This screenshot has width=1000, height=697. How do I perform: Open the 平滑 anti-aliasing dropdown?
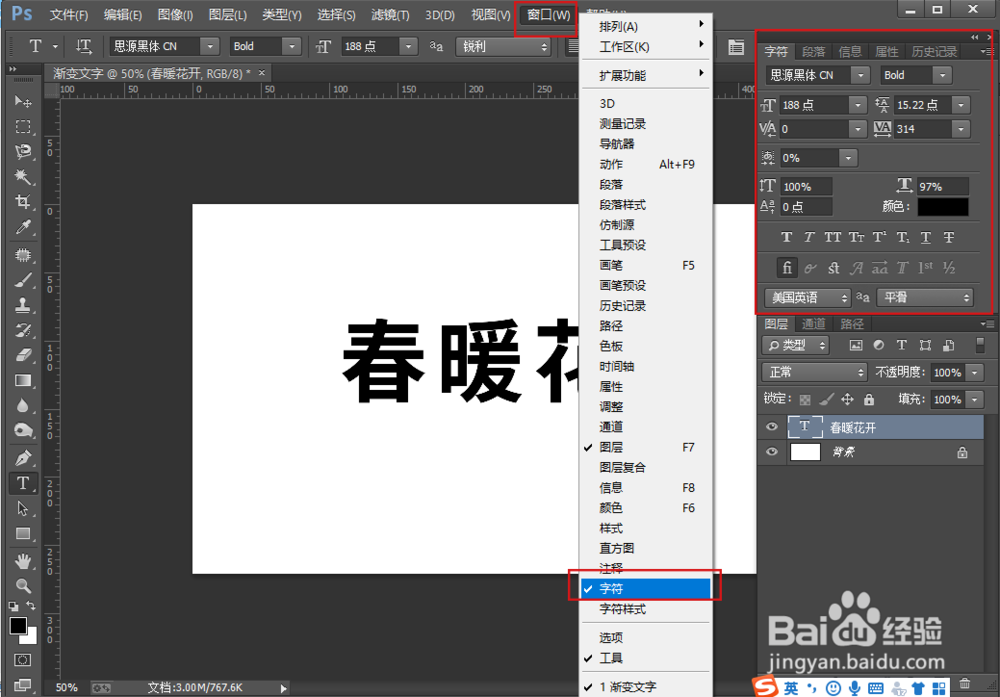click(x=925, y=297)
